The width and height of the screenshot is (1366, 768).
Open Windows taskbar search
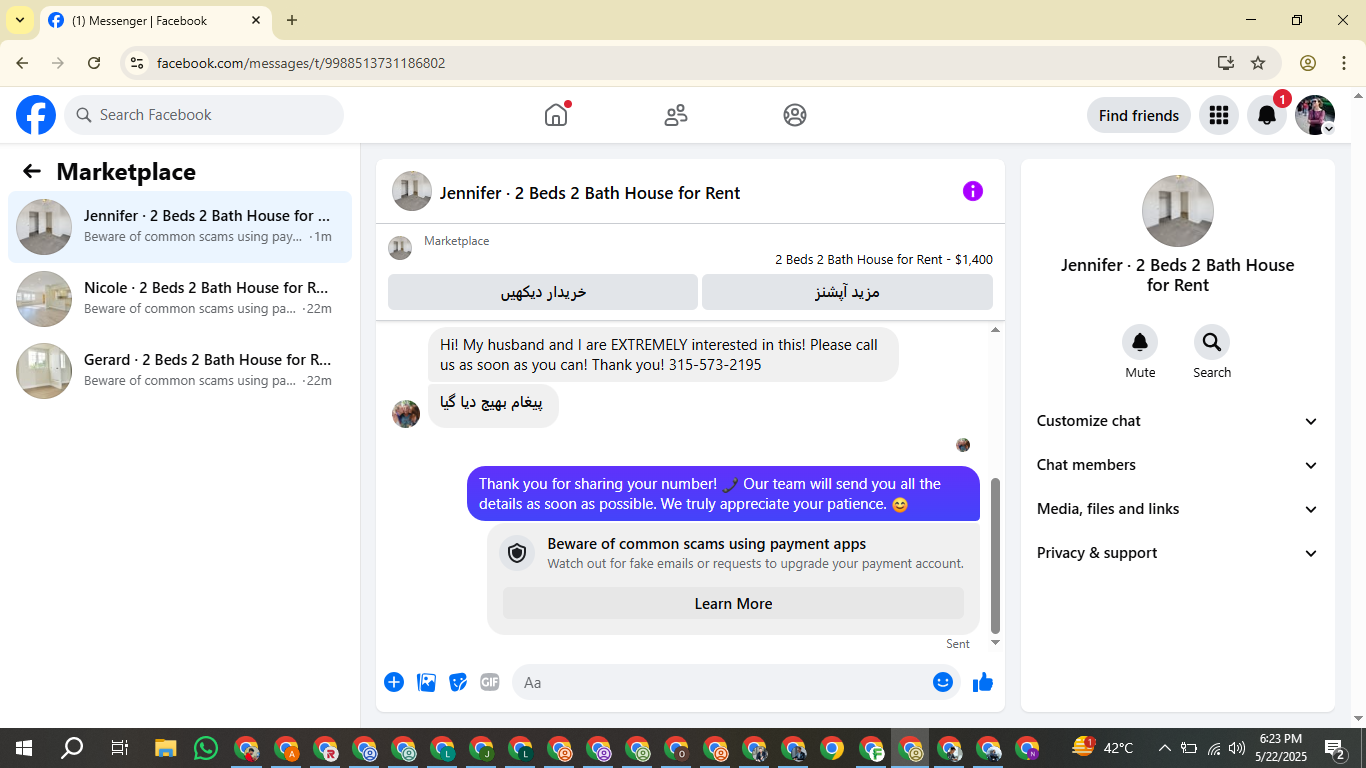tap(72, 748)
